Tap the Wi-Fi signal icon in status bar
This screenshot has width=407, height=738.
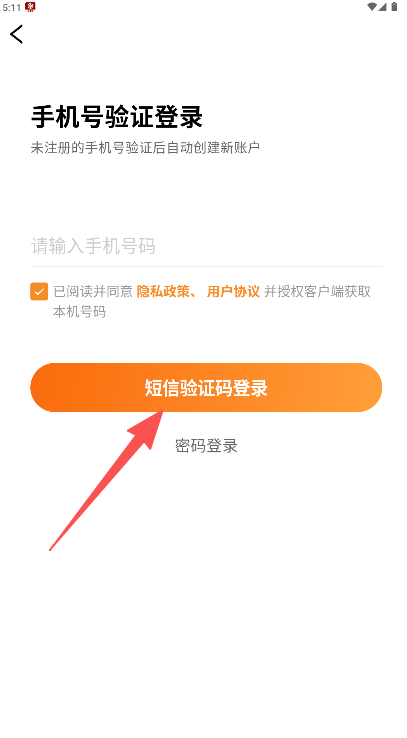tap(372, 7)
